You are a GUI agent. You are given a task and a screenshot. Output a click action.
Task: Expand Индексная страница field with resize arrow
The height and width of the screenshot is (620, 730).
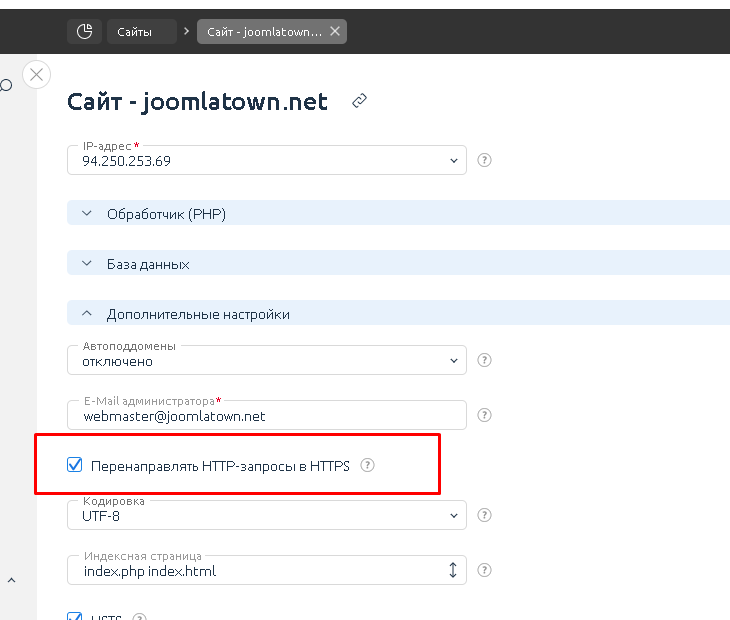tap(453, 570)
